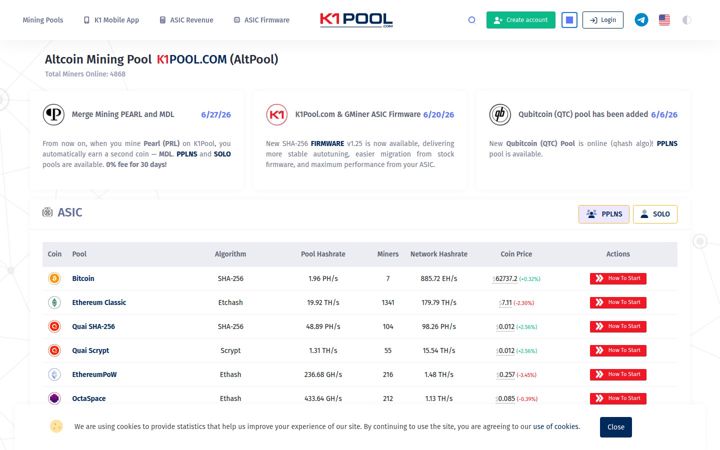Click Ethereum Classic price value 7.11
This screenshot has height=450, width=720.
[506, 302]
